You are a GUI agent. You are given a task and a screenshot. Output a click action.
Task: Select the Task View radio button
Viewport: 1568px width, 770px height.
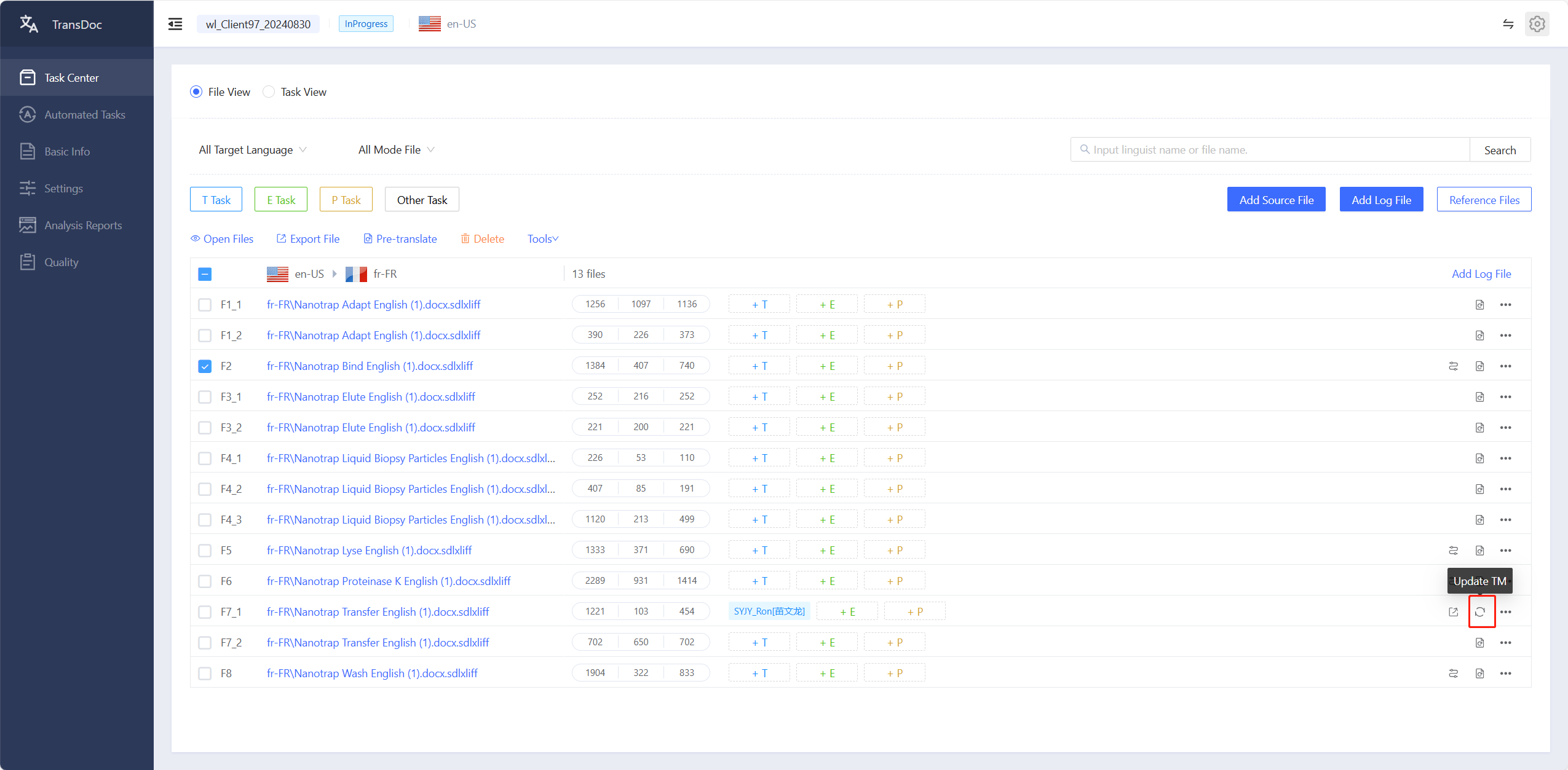(x=269, y=92)
